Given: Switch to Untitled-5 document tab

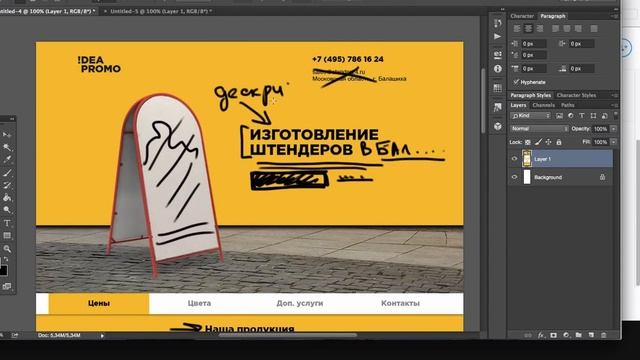Looking at the screenshot, I should pos(161,11).
